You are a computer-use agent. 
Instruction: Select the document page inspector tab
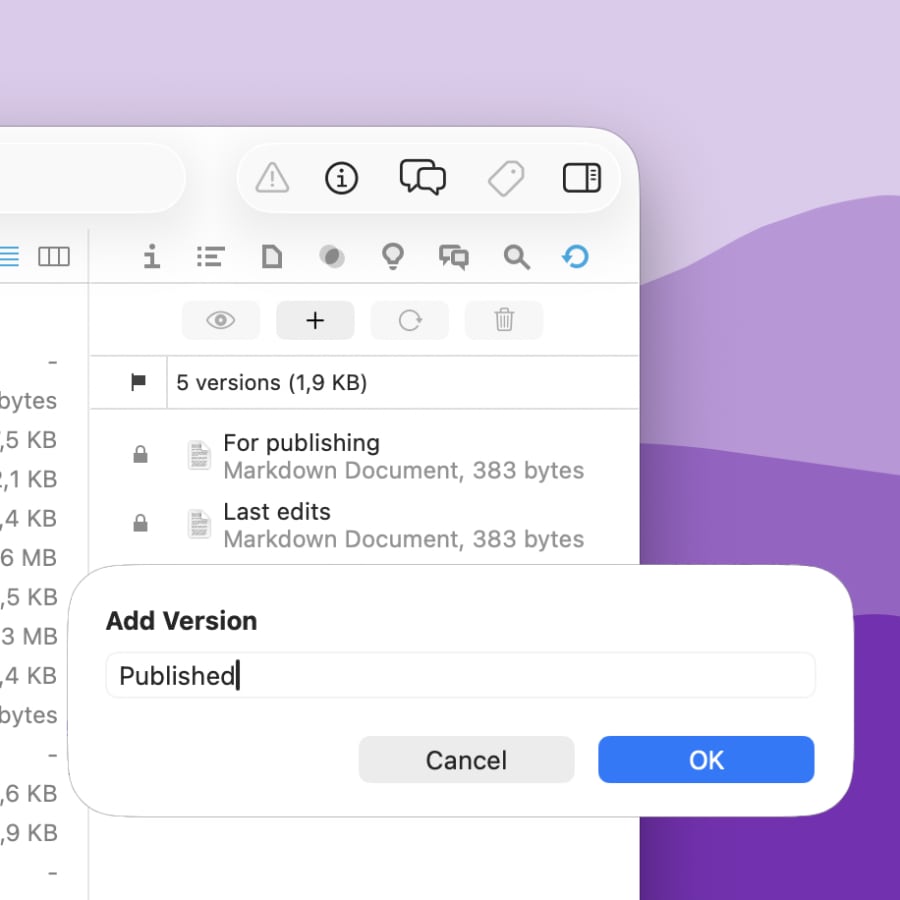pos(271,257)
